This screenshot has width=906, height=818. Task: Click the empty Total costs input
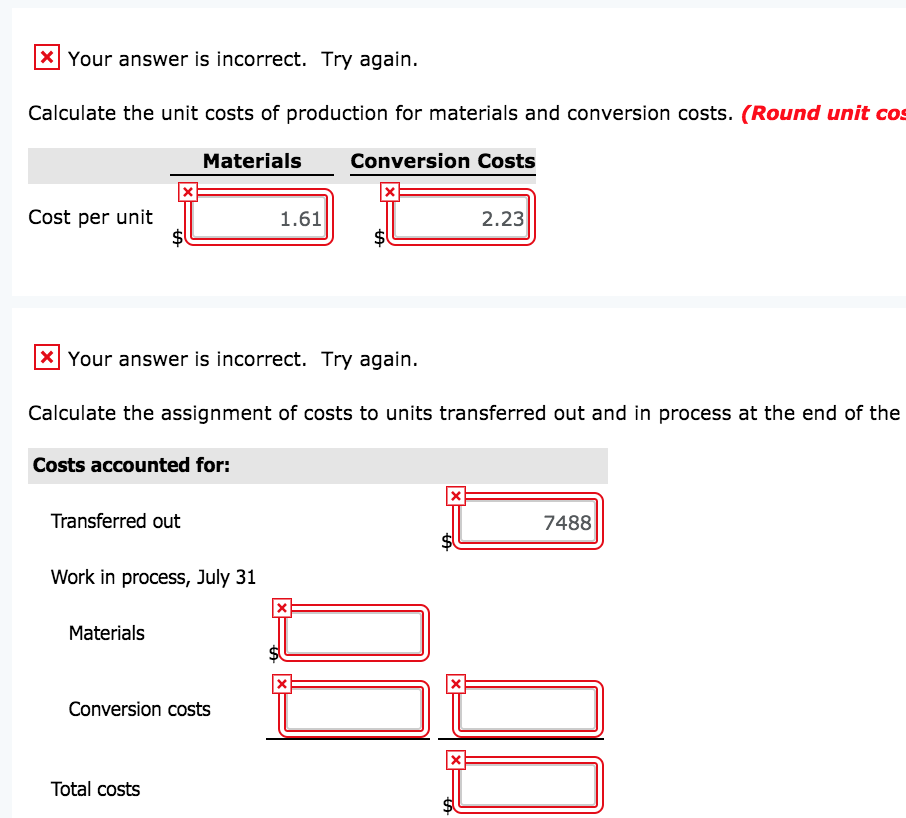(x=528, y=786)
